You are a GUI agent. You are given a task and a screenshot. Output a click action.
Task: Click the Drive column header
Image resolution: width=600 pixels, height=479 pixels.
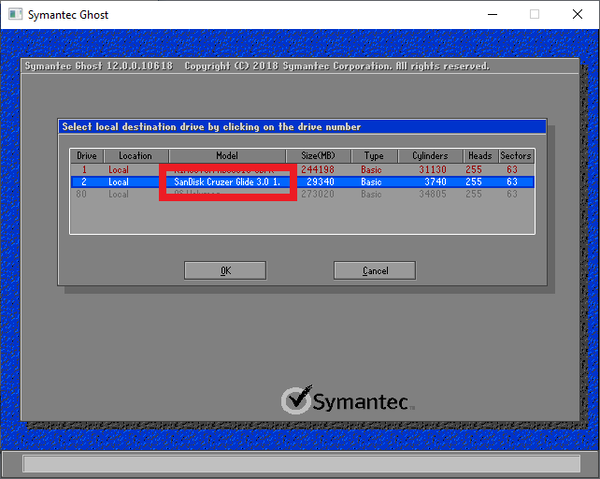pos(86,156)
